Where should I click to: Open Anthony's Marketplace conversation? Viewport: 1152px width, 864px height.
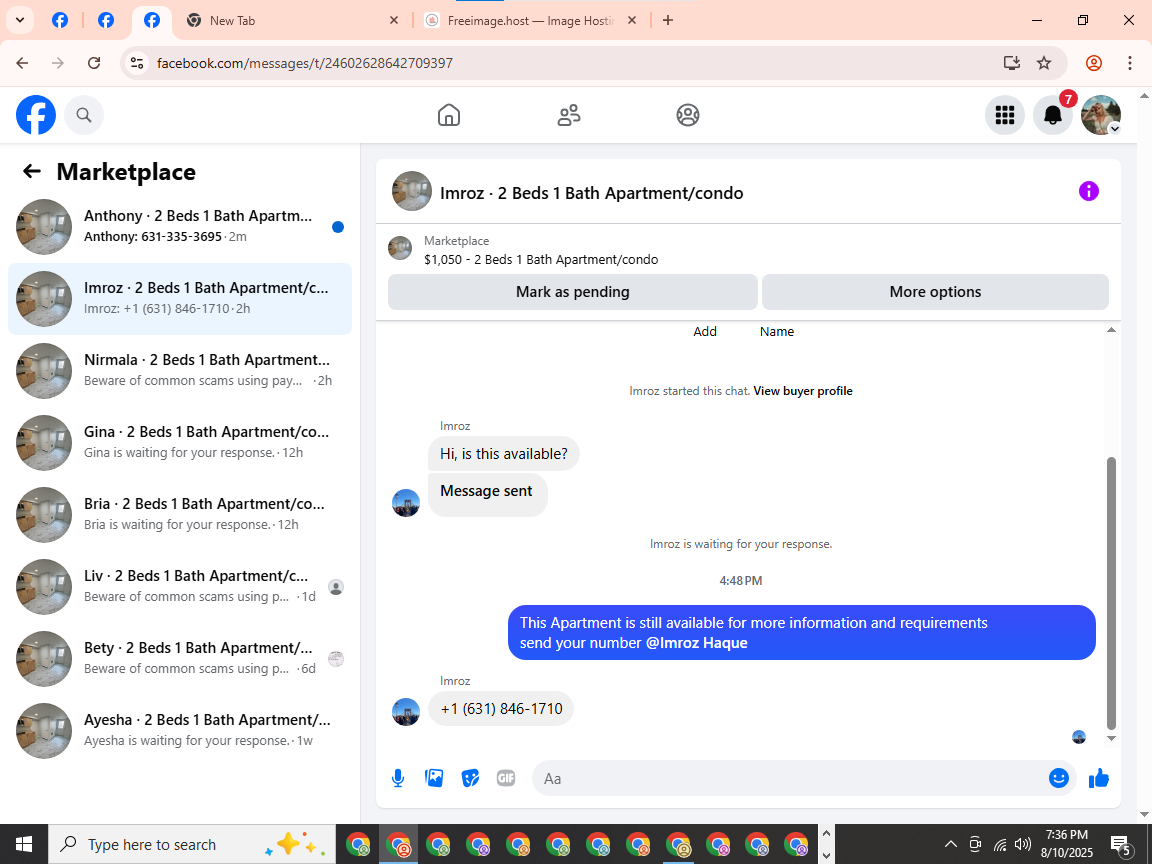(179, 226)
